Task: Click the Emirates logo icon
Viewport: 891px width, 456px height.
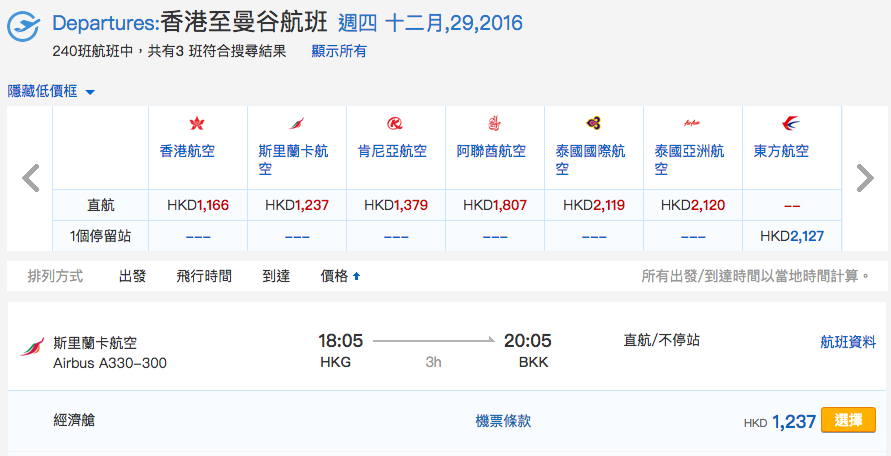Action: [493, 123]
